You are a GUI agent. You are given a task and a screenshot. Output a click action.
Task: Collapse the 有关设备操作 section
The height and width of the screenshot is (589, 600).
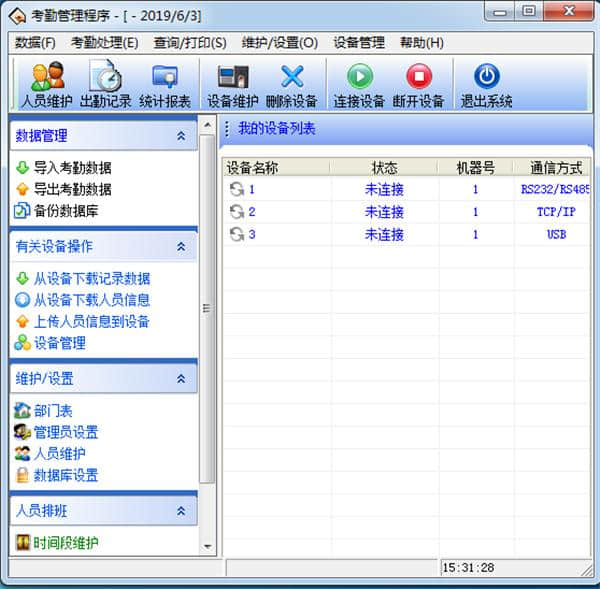point(181,246)
